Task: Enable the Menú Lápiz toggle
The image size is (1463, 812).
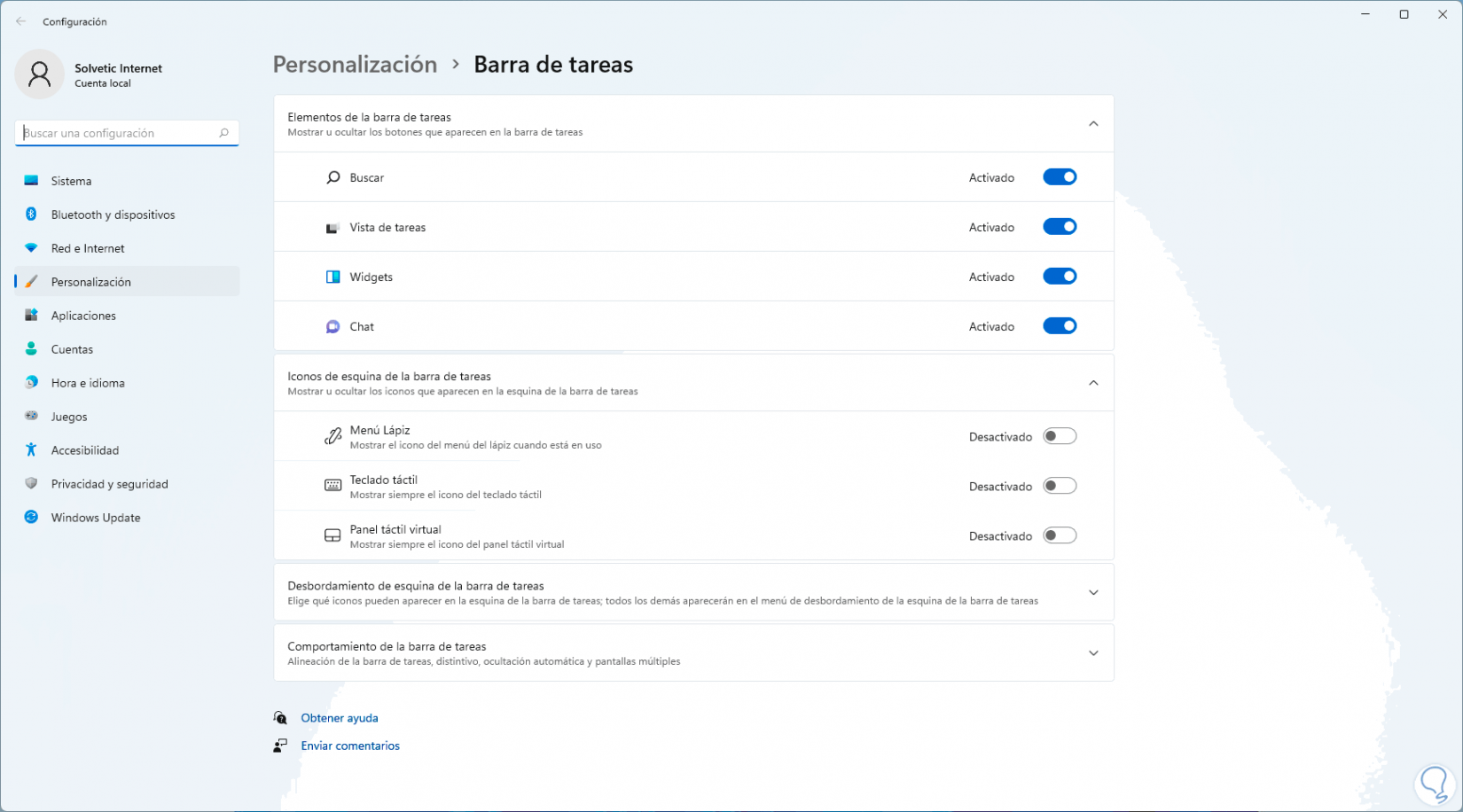Action: tap(1060, 436)
